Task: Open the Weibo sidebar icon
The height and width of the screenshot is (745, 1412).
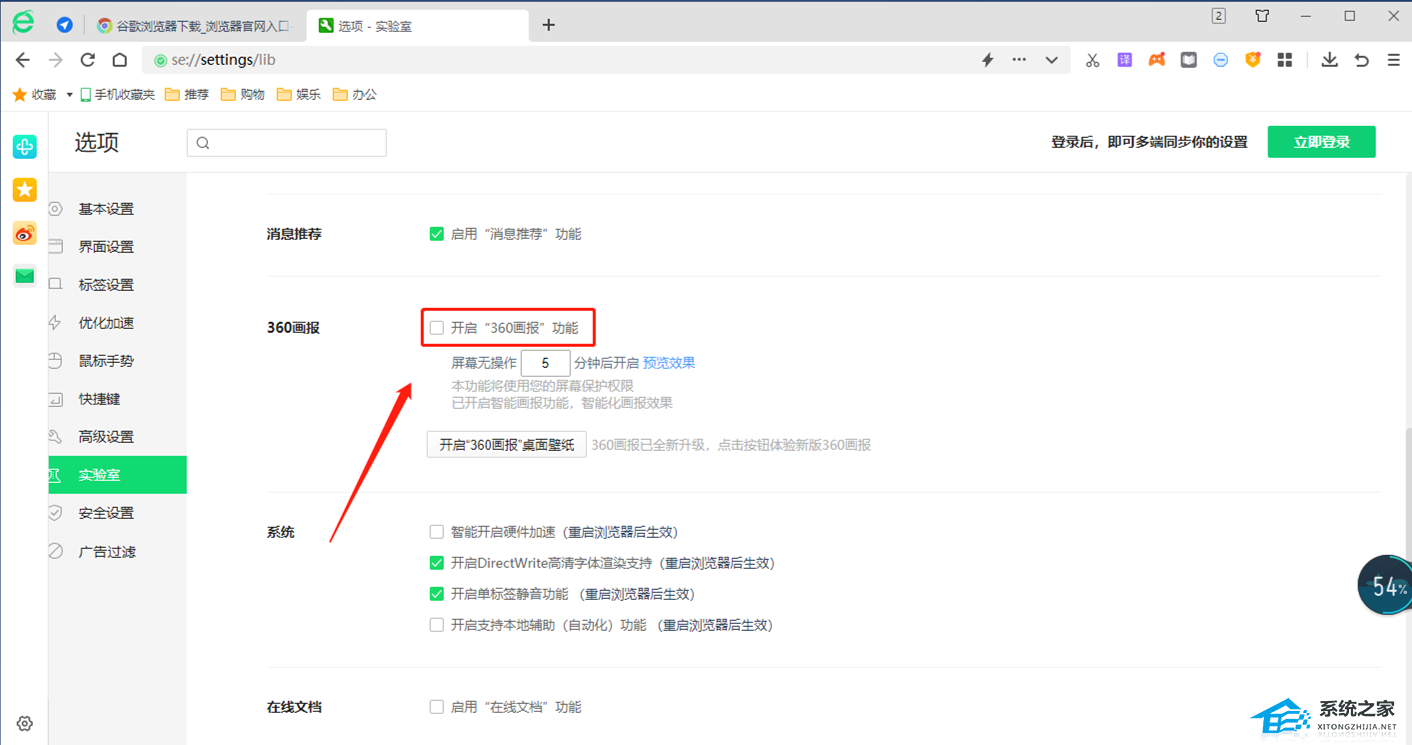Action: [24, 234]
